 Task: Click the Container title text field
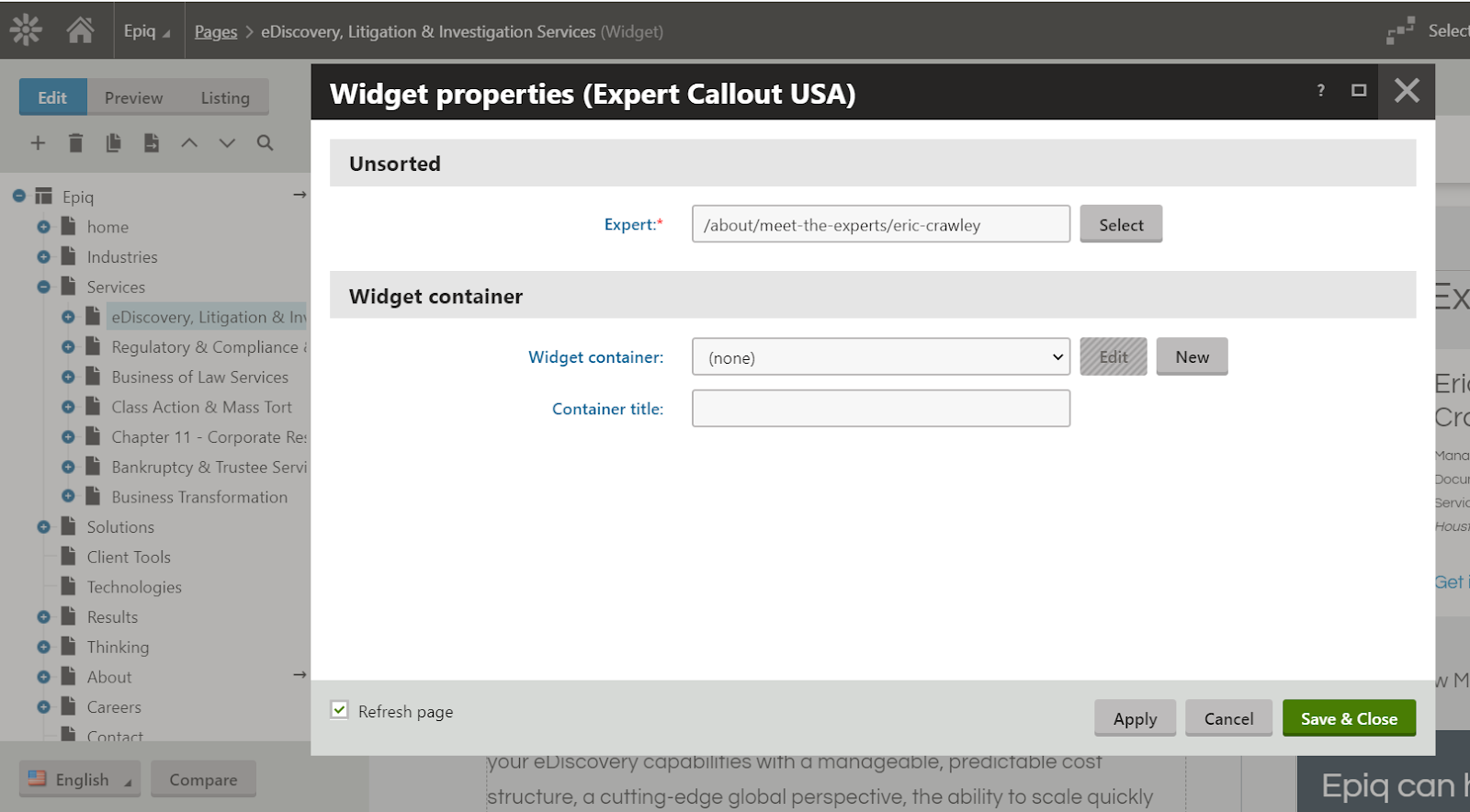point(880,409)
